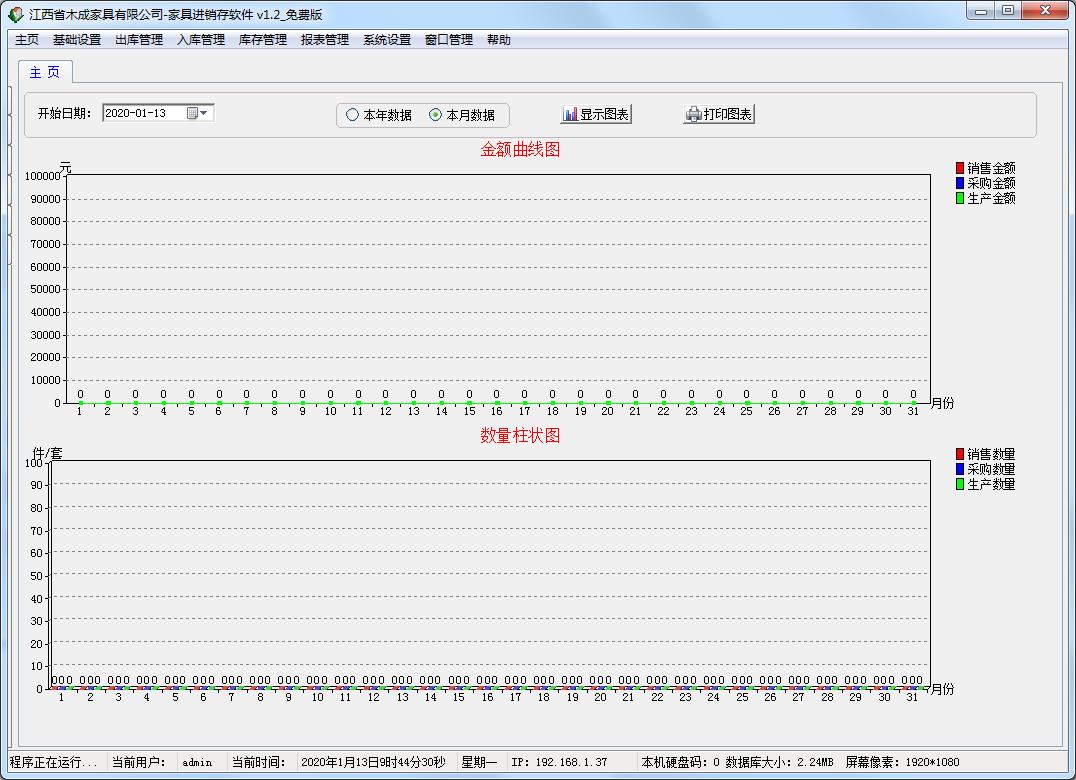Image resolution: width=1076 pixels, height=780 pixels.
Task: Click the green 生产金额 legend swatch
Action: [x=960, y=198]
